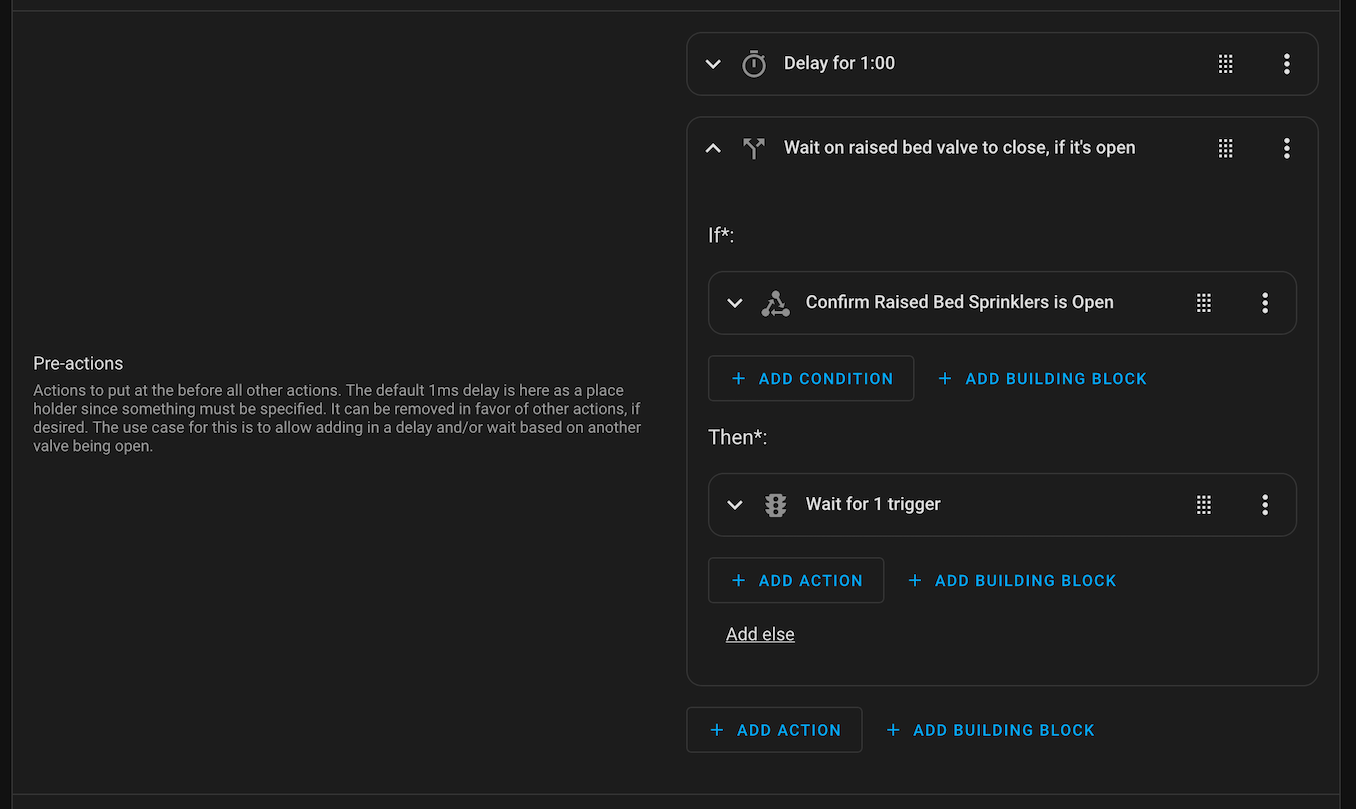Open the three-dot menu for Delay for 1:00
Screen dimensions: 1356x809
[1286, 64]
